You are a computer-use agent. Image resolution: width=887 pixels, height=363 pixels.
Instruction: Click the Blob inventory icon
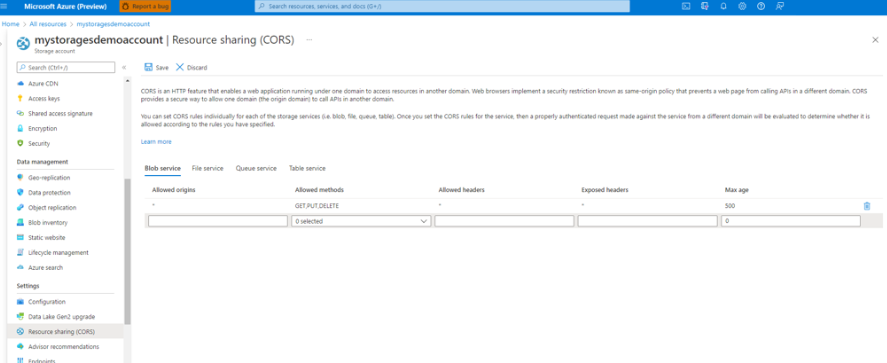(20, 223)
